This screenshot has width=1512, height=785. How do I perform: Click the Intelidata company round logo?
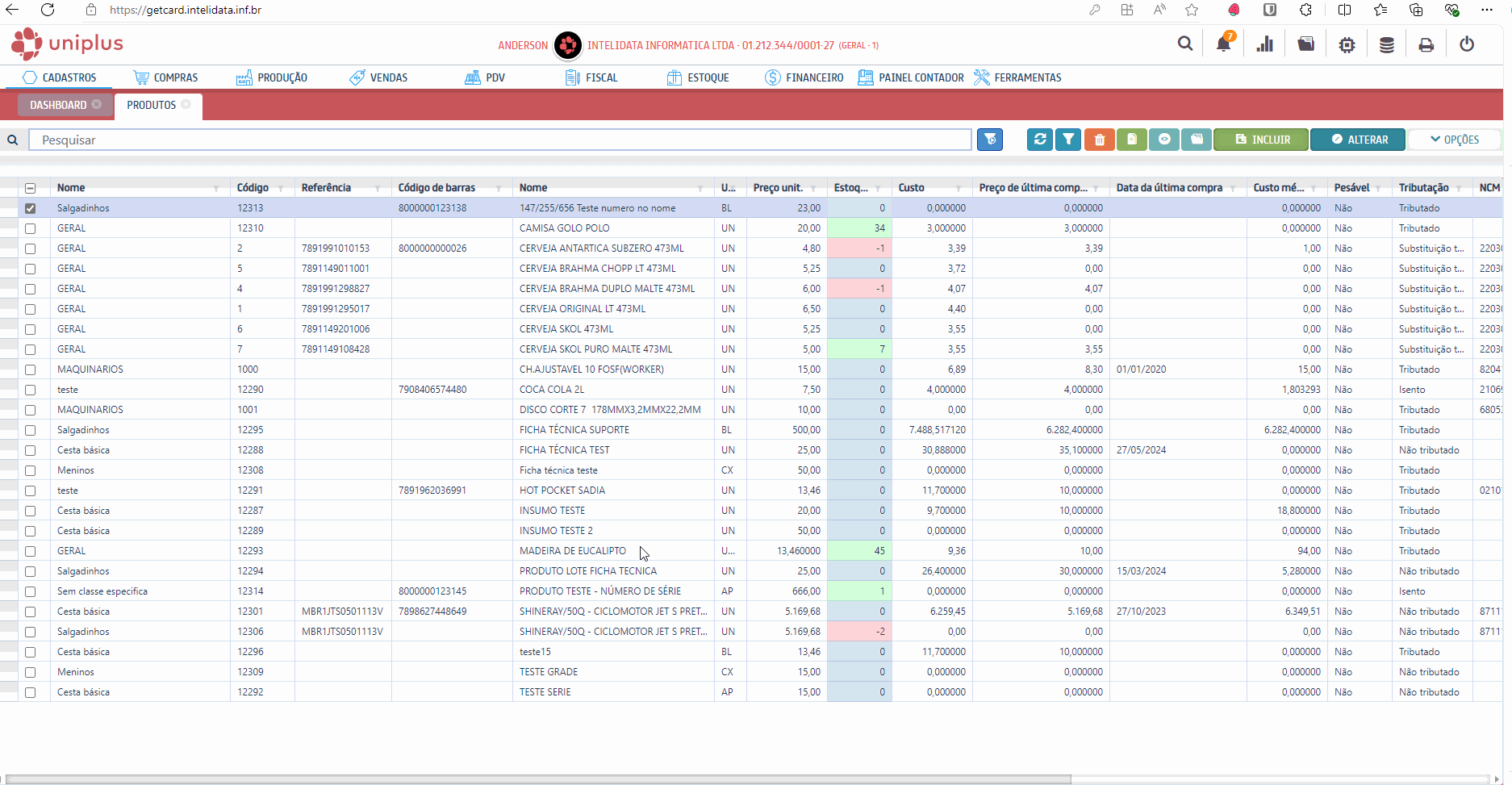(567, 45)
